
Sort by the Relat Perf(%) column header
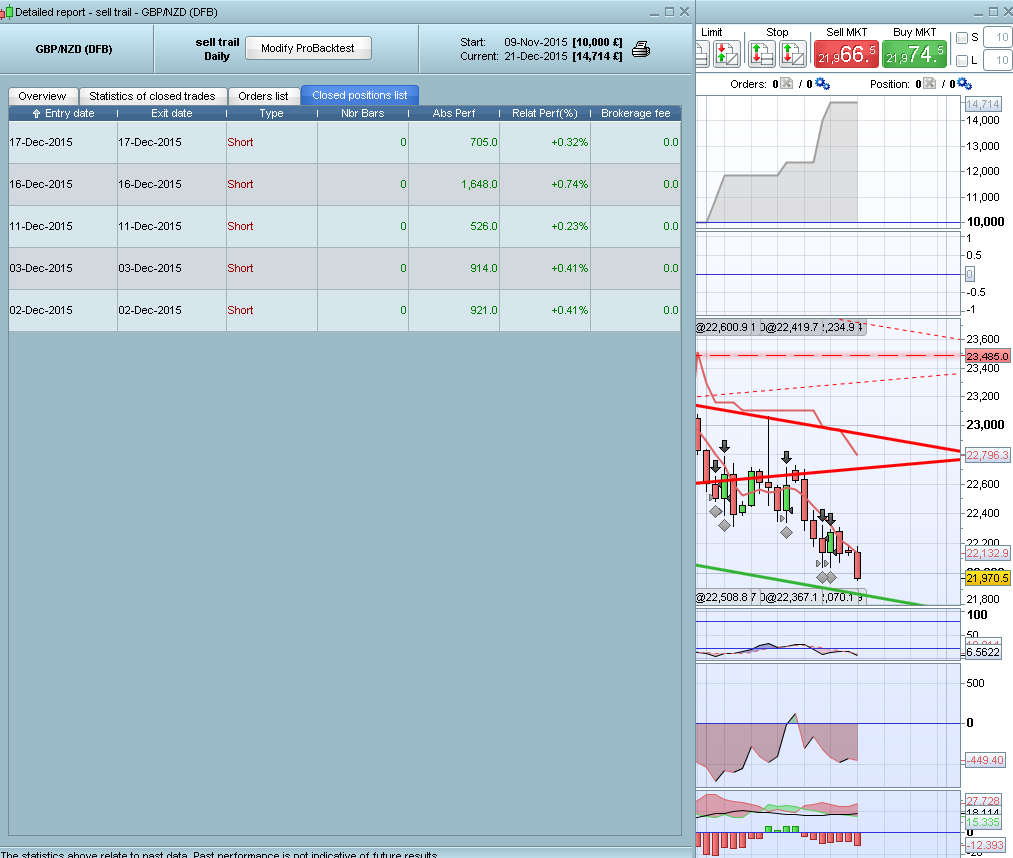pos(545,113)
